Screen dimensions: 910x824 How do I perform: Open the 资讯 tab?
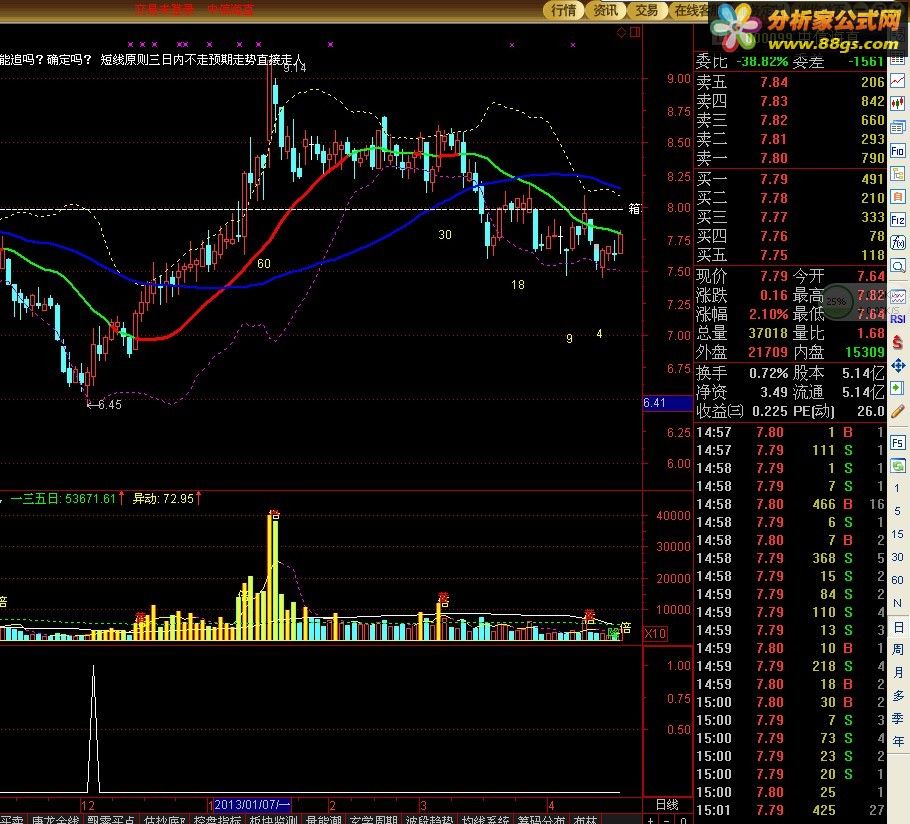(605, 10)
